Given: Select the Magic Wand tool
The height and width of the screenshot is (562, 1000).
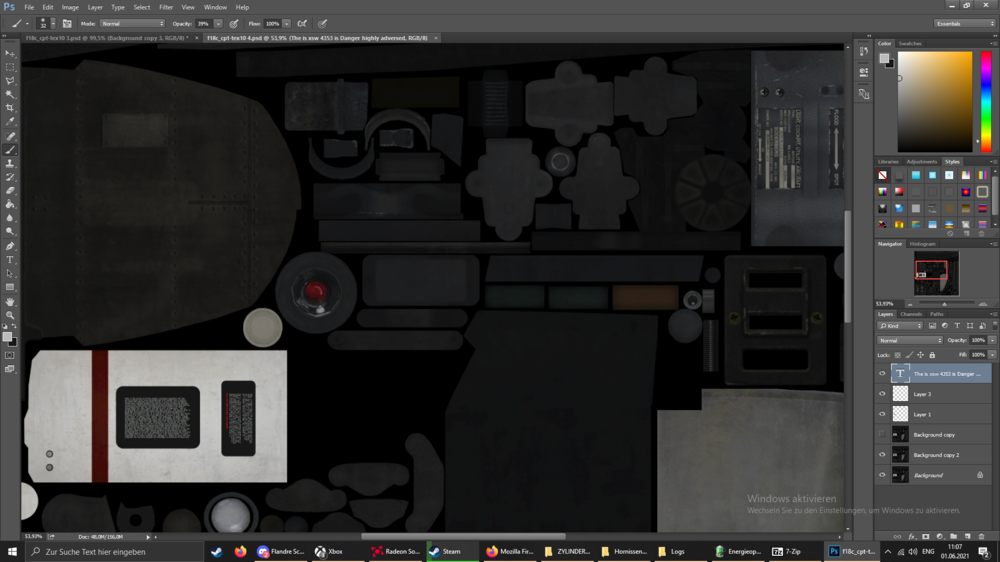Looking at the screenshot, I should (x=10, y=94).
